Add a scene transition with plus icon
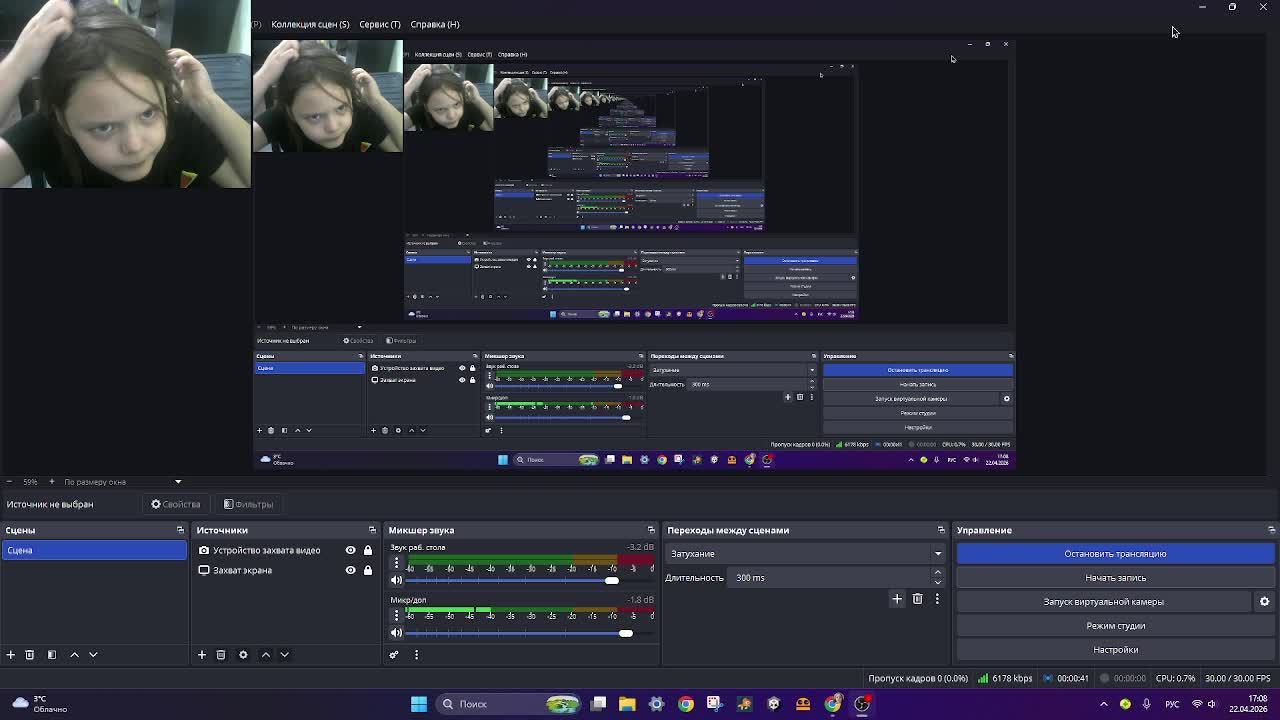The height and width of the screenshot is (720, 1280). [897, 599]
